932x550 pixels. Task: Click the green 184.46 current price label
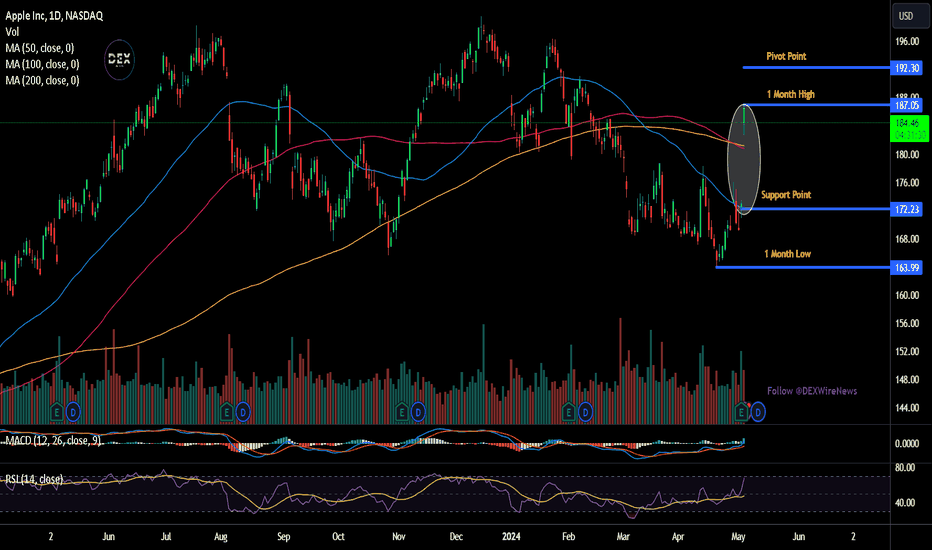click(909, 128)
